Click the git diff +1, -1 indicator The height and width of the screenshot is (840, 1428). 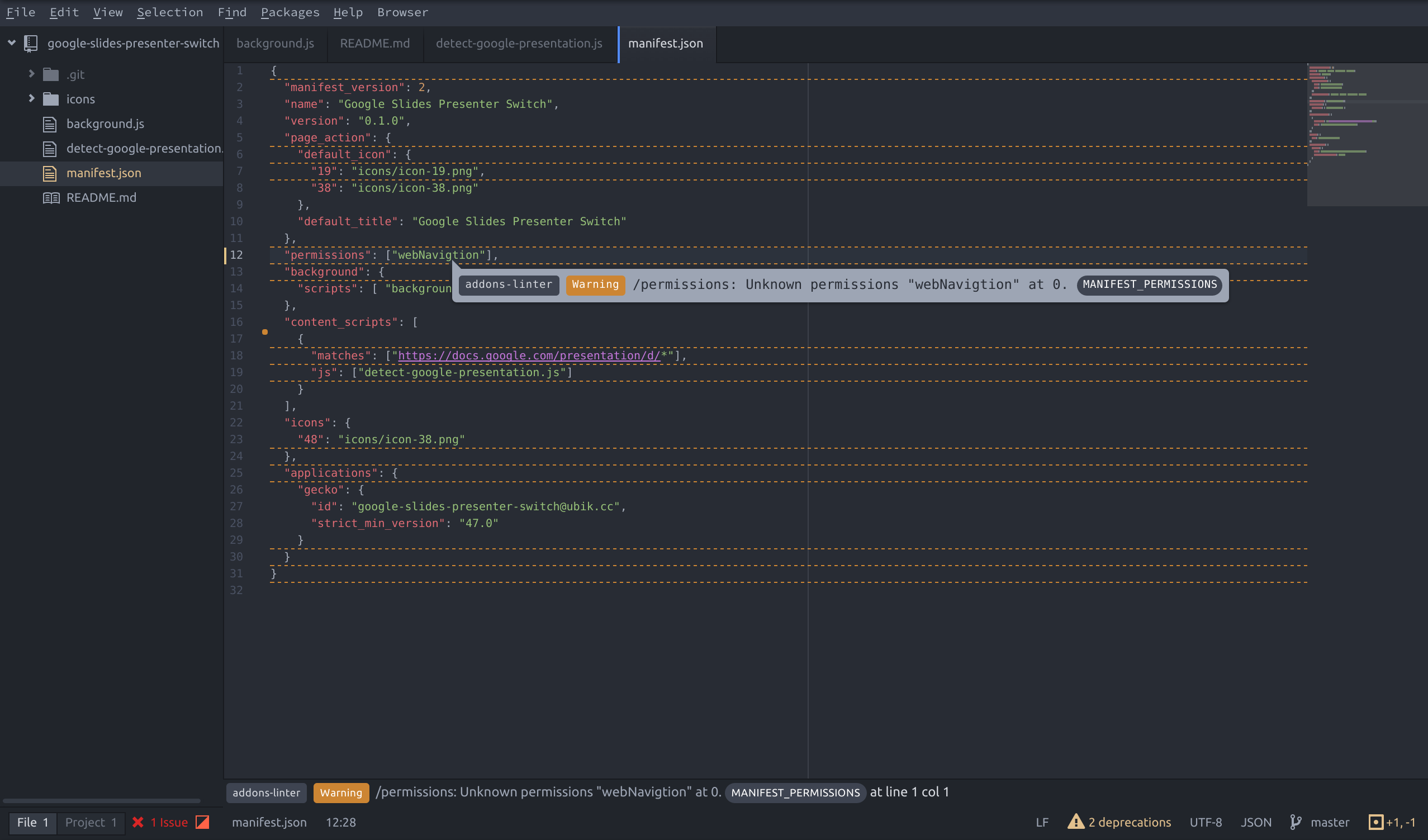[1392, 823]
